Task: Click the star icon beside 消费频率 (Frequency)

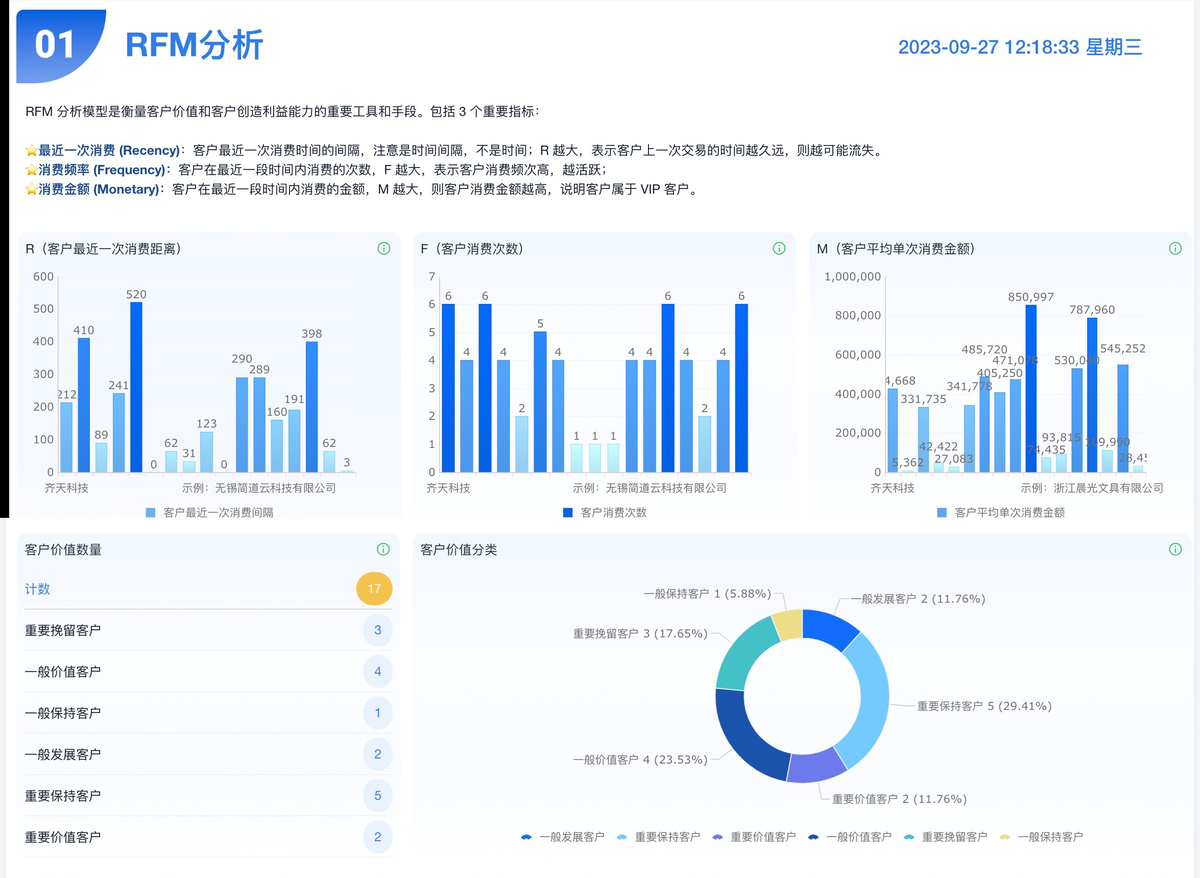Action: point(31,170)
